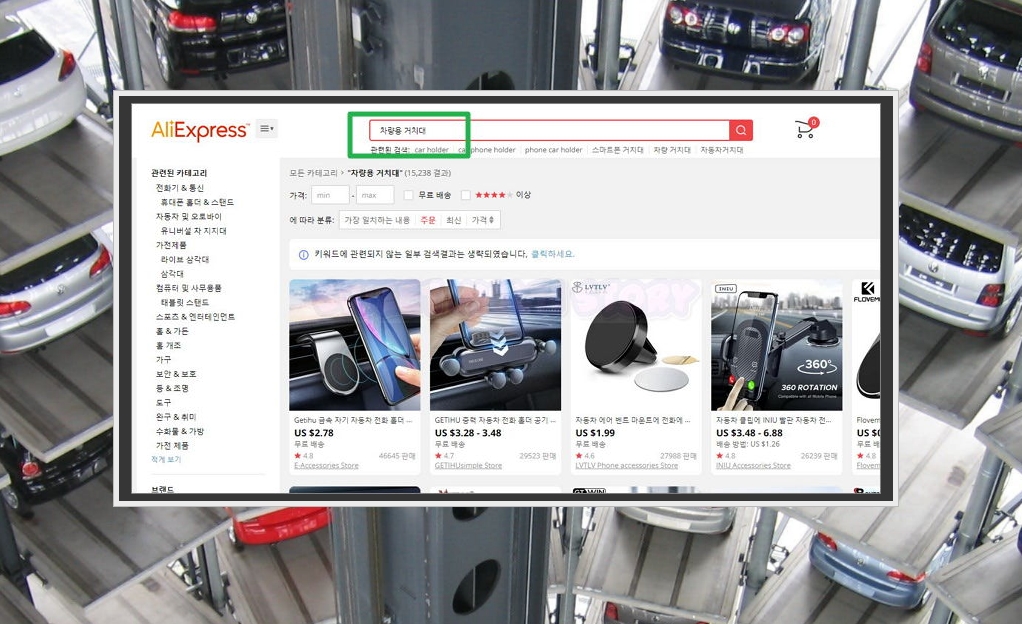Image resolution: width=1022 pixels, height=624 pixels.
Task: Open GETIHU gravity holder product image
Action: [x=495, y=345]
